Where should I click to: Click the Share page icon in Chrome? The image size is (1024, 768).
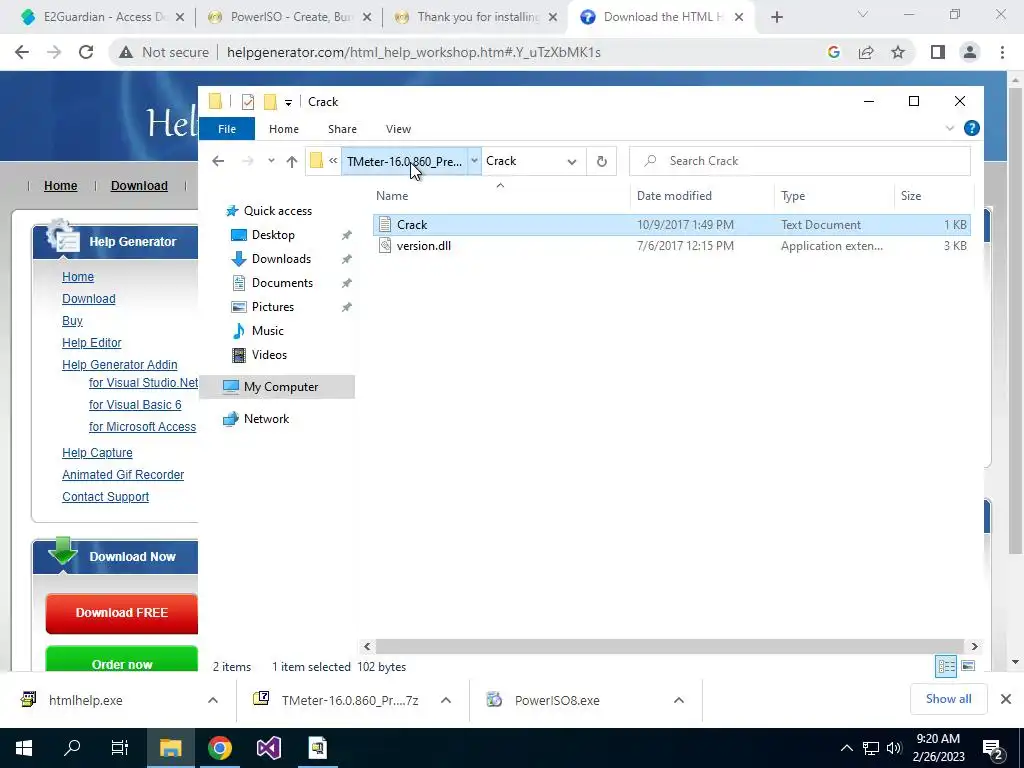tap(866, 52)
